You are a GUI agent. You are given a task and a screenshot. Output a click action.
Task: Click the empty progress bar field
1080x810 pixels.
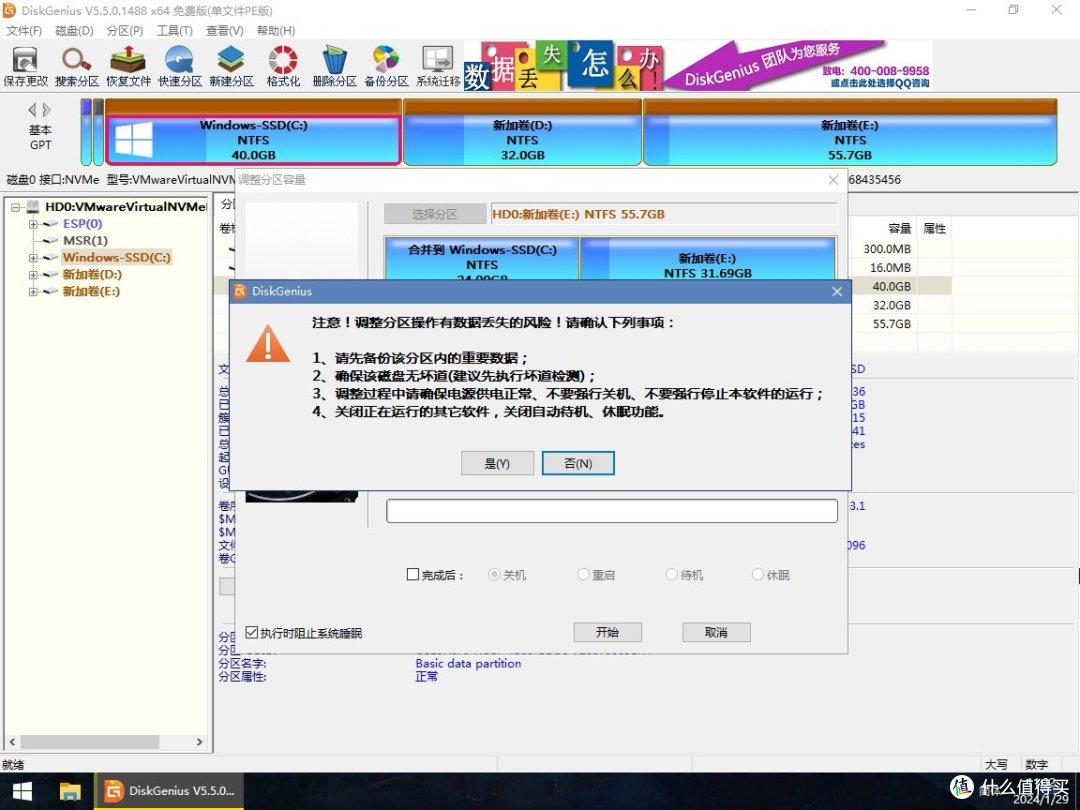pos(612,511)
